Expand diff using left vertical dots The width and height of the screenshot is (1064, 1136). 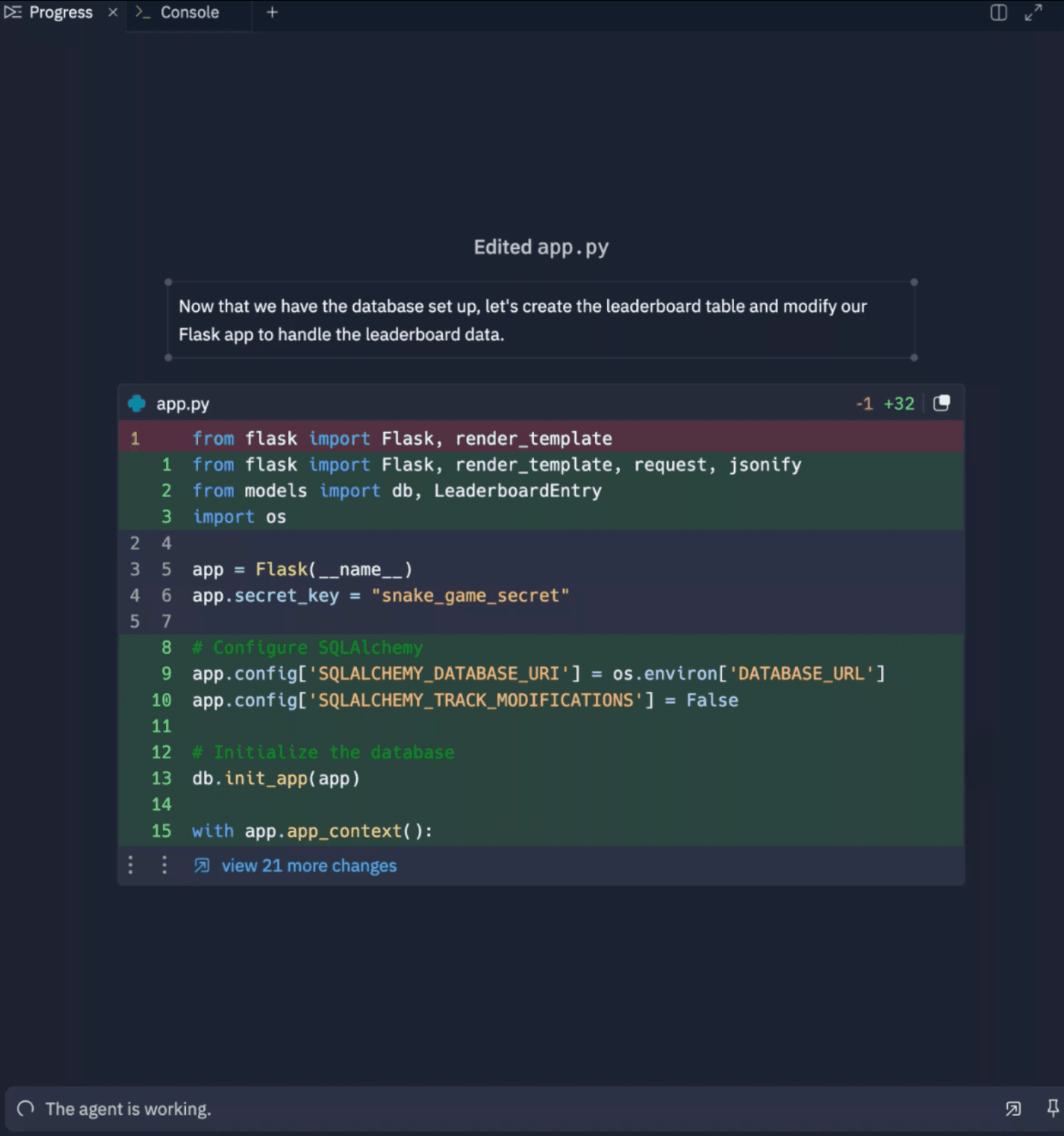[131, 865]
